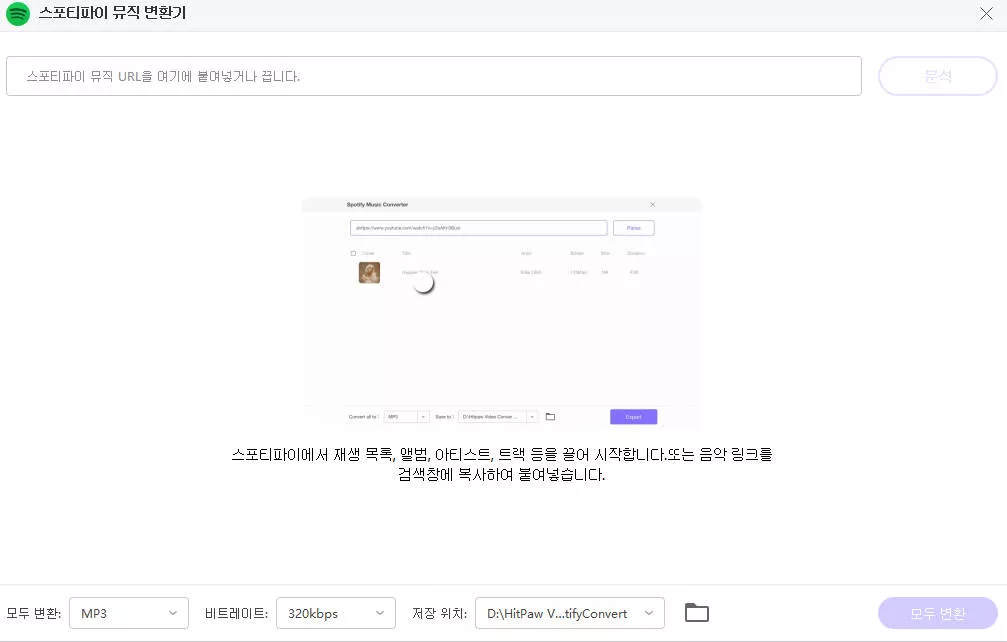This screenshot has height=642, width=1007.
Task: Click the 저장 위치 label text
Action: click(x=439, y=613)
